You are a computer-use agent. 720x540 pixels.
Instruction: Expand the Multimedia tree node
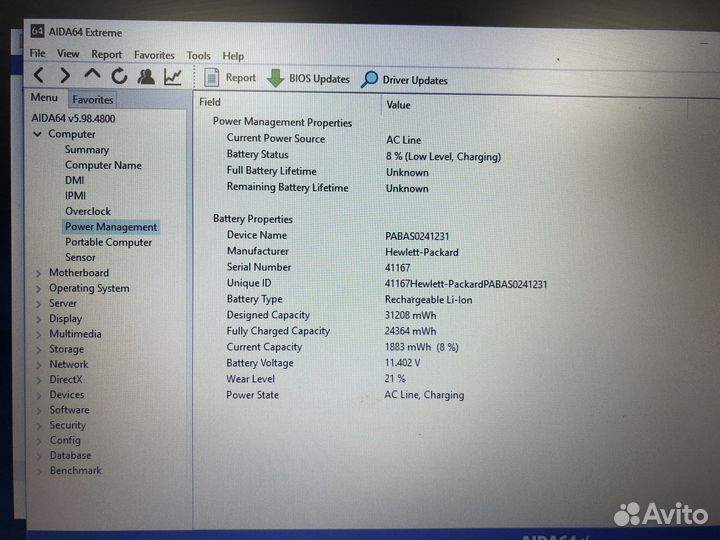pyautogui.click(x=39, y=334)
